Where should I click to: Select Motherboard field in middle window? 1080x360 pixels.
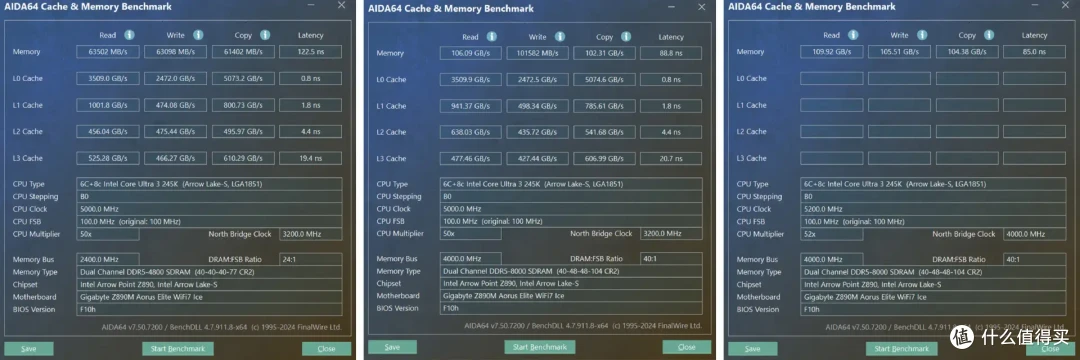tap(571, 296)
